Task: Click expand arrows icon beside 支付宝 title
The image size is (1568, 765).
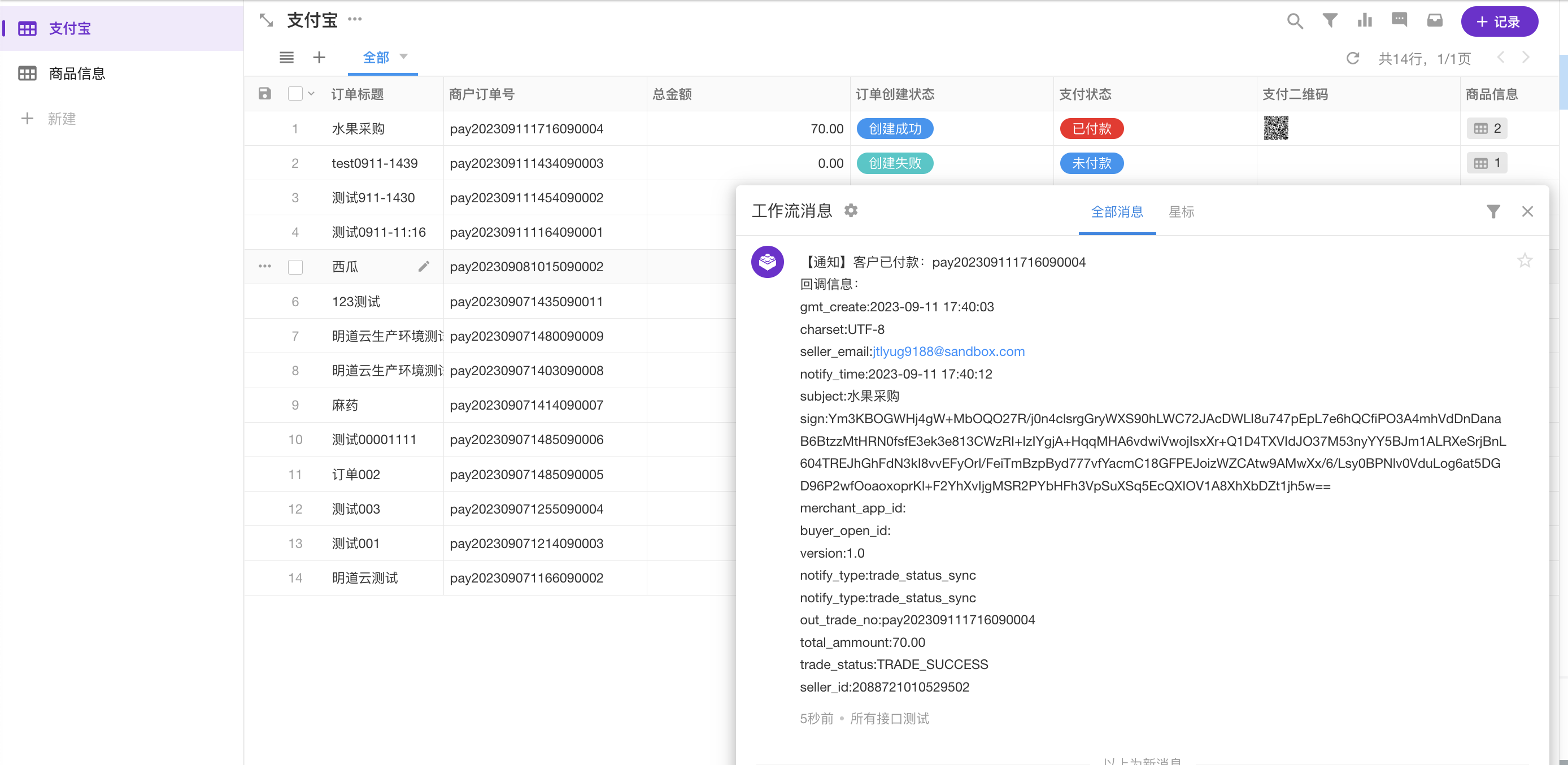Action: pyautogui.click(x=266, y=20)
